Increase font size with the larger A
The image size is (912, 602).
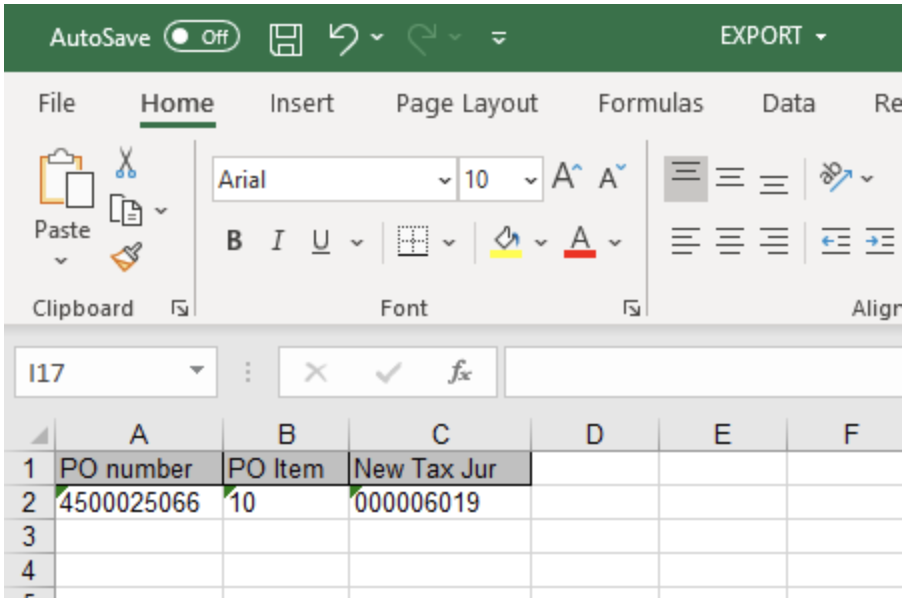(565, 179)
